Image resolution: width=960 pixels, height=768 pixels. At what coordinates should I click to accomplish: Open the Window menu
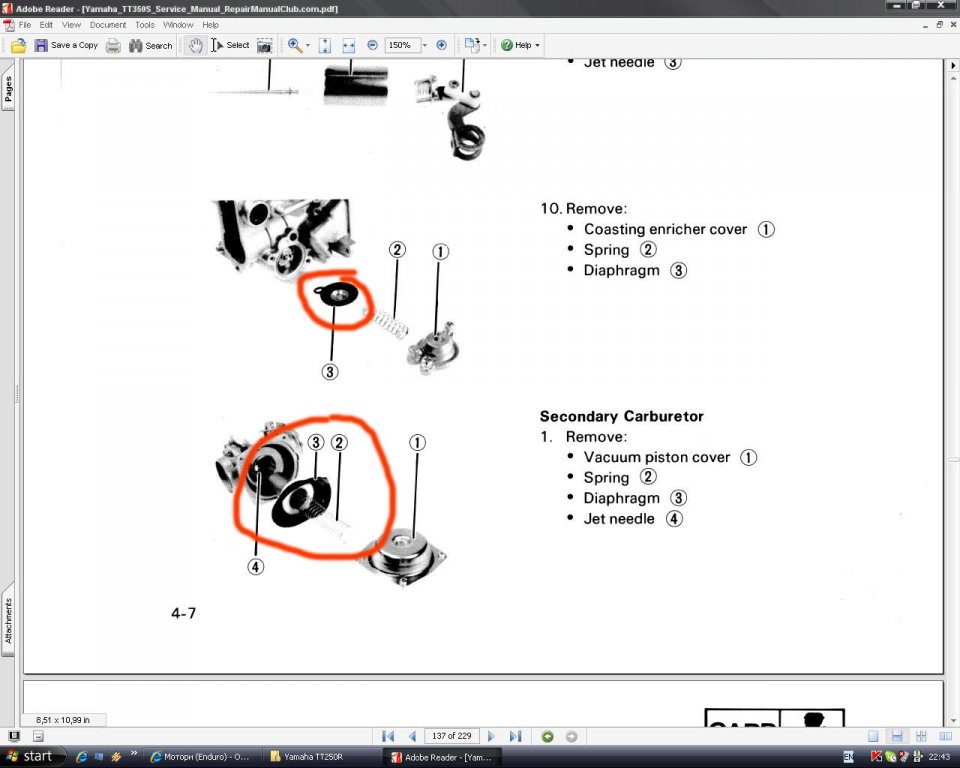(178, 25)
